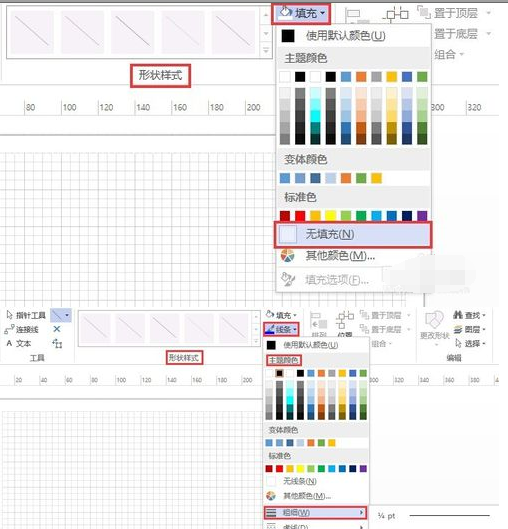The width and height of the screenshot is (508, 529).
Task: Pick the gold theme color in the fill menu
Action: (x=391, y=77)
